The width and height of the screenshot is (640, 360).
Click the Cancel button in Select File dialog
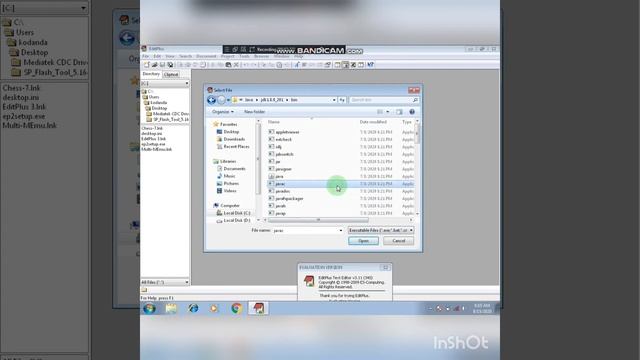398,241
